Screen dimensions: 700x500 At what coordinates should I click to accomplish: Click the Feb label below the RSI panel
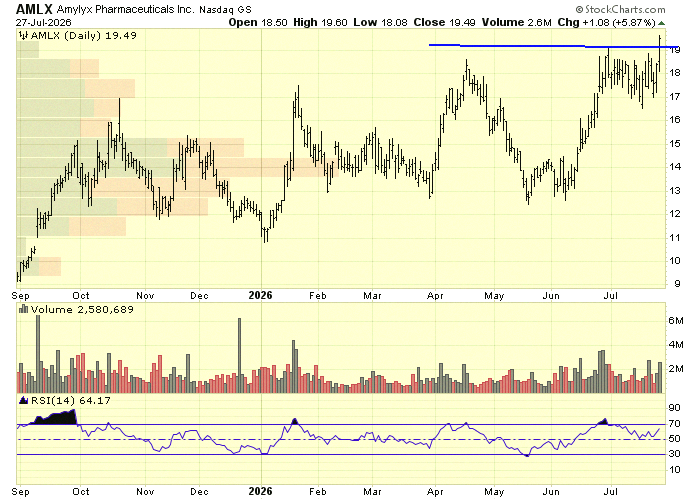317,492
